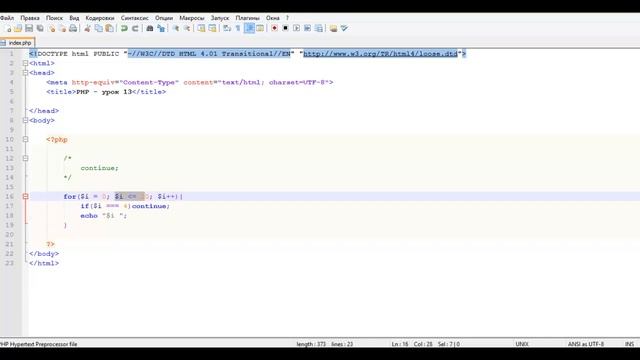The image size is (640, 360).
Task: Open the Макросы menu
Action: pos(192,18)
